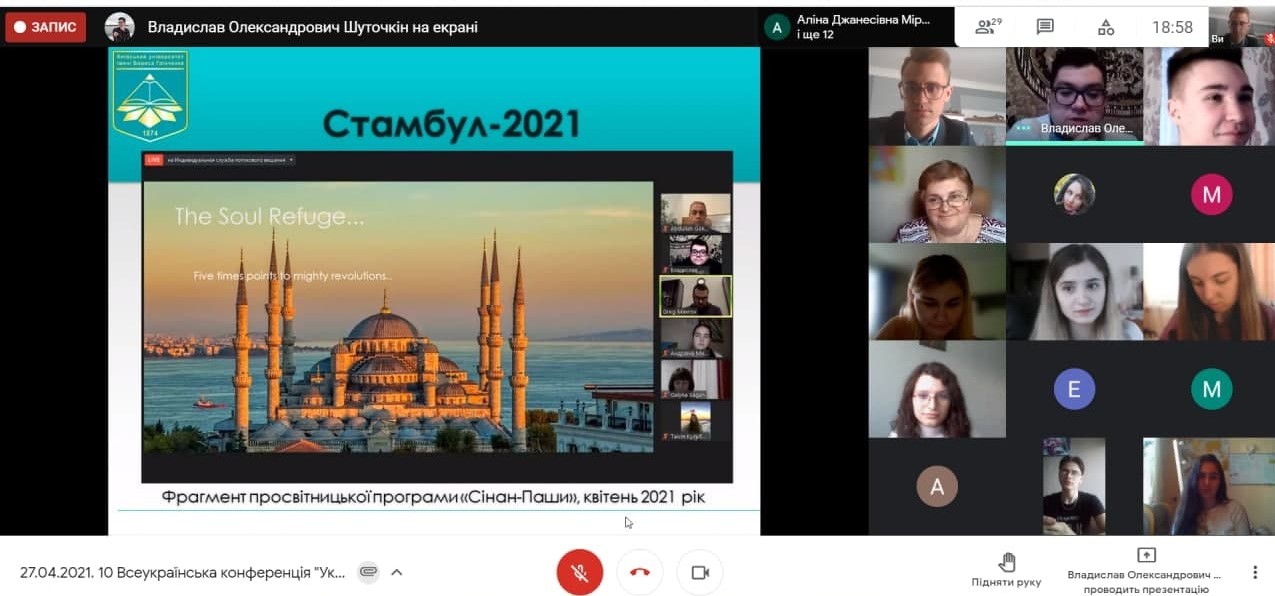Open the participants list icon
Image resolution: width=1275 pixels, height=596 pixels.
[x=987, y=27]
